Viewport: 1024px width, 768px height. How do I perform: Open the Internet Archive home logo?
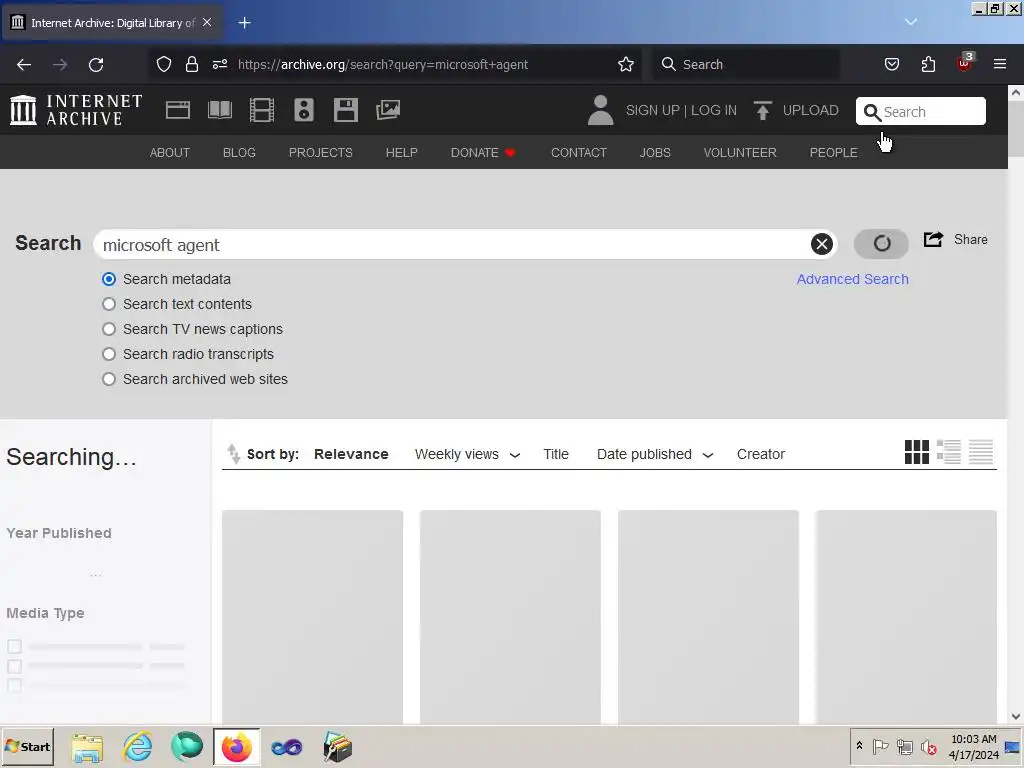[76, 110]
